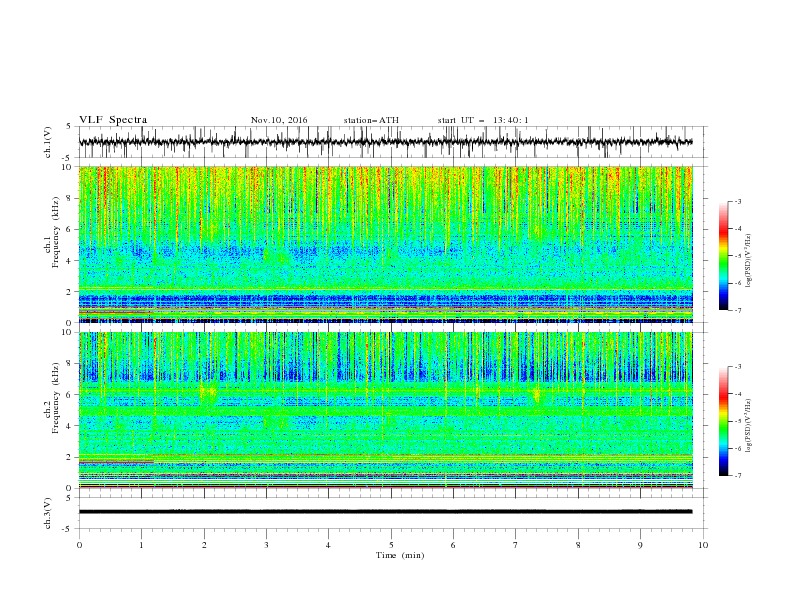Click the "-7" tick on ch.1 color bar
This screenshot has width=792, height=612.
coord(738,310)
